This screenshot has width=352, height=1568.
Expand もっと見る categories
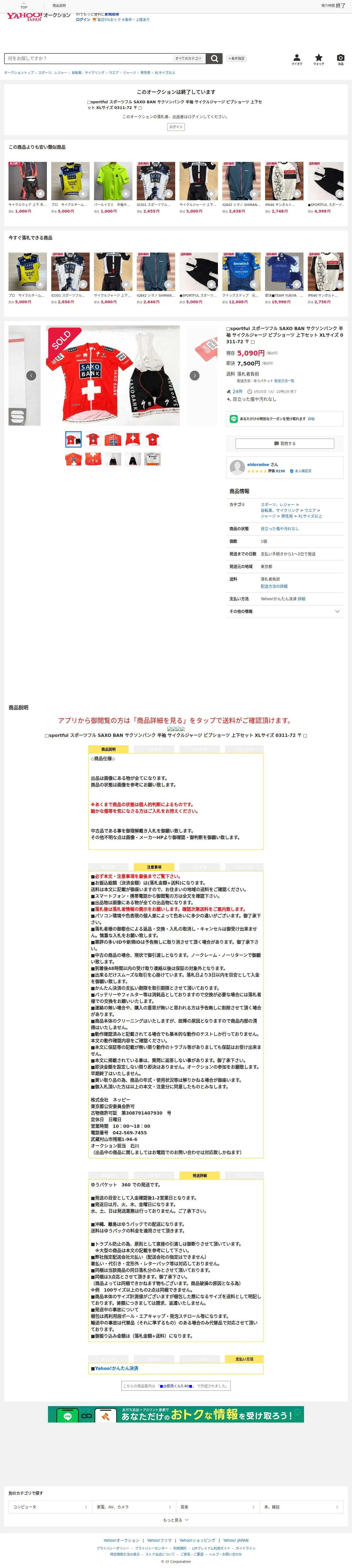176,1520
